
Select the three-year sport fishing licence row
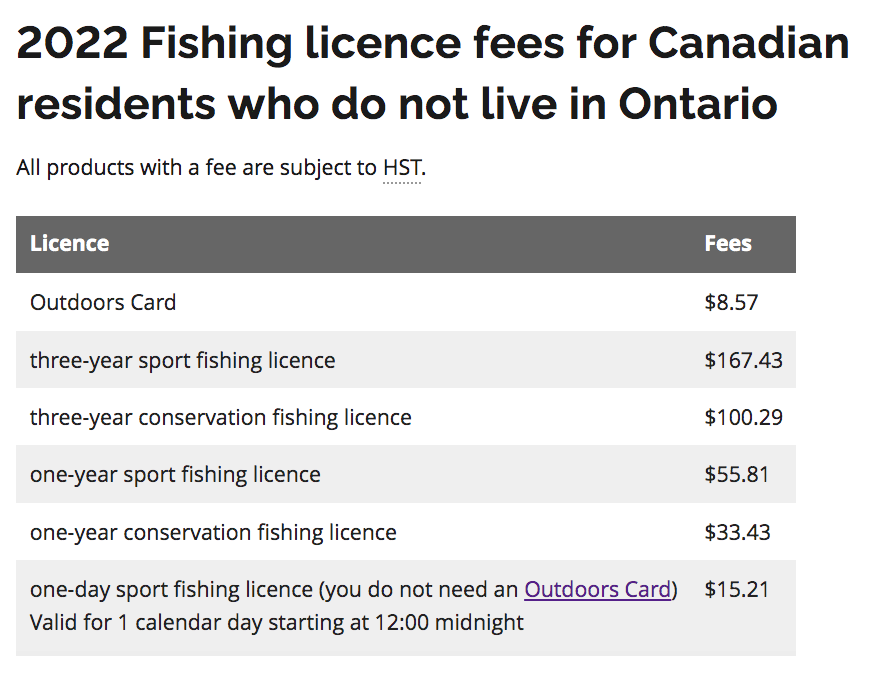(x=183, y=360)
